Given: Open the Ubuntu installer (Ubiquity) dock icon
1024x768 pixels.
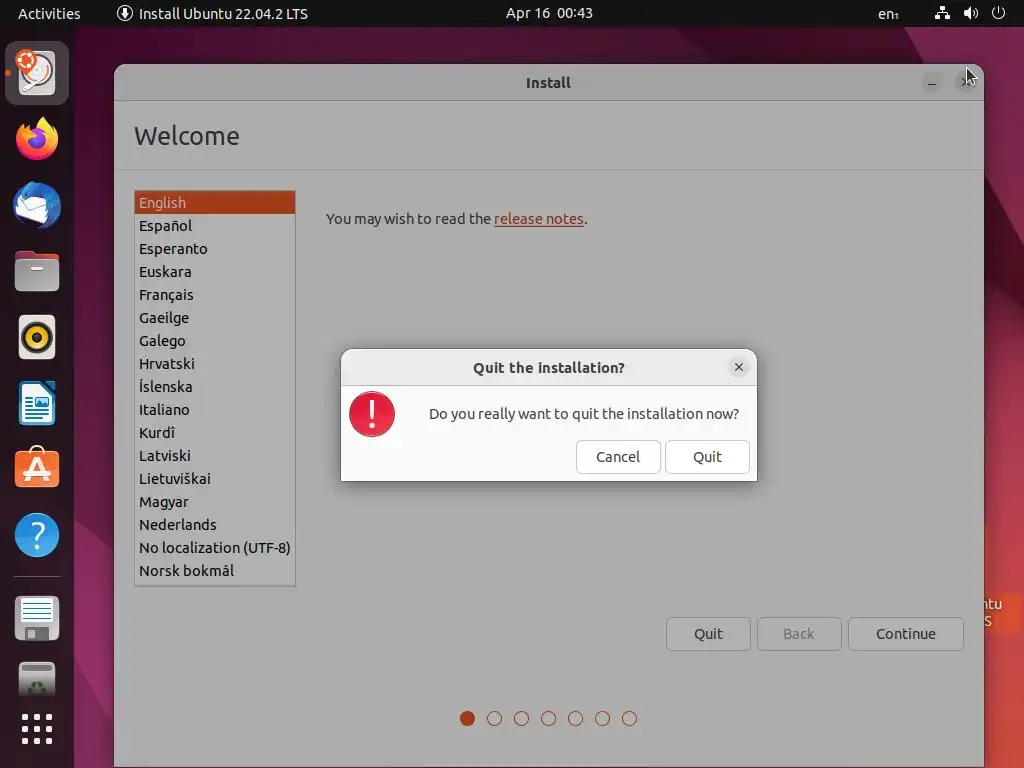Looking at the screenshot, I should 37,72.
